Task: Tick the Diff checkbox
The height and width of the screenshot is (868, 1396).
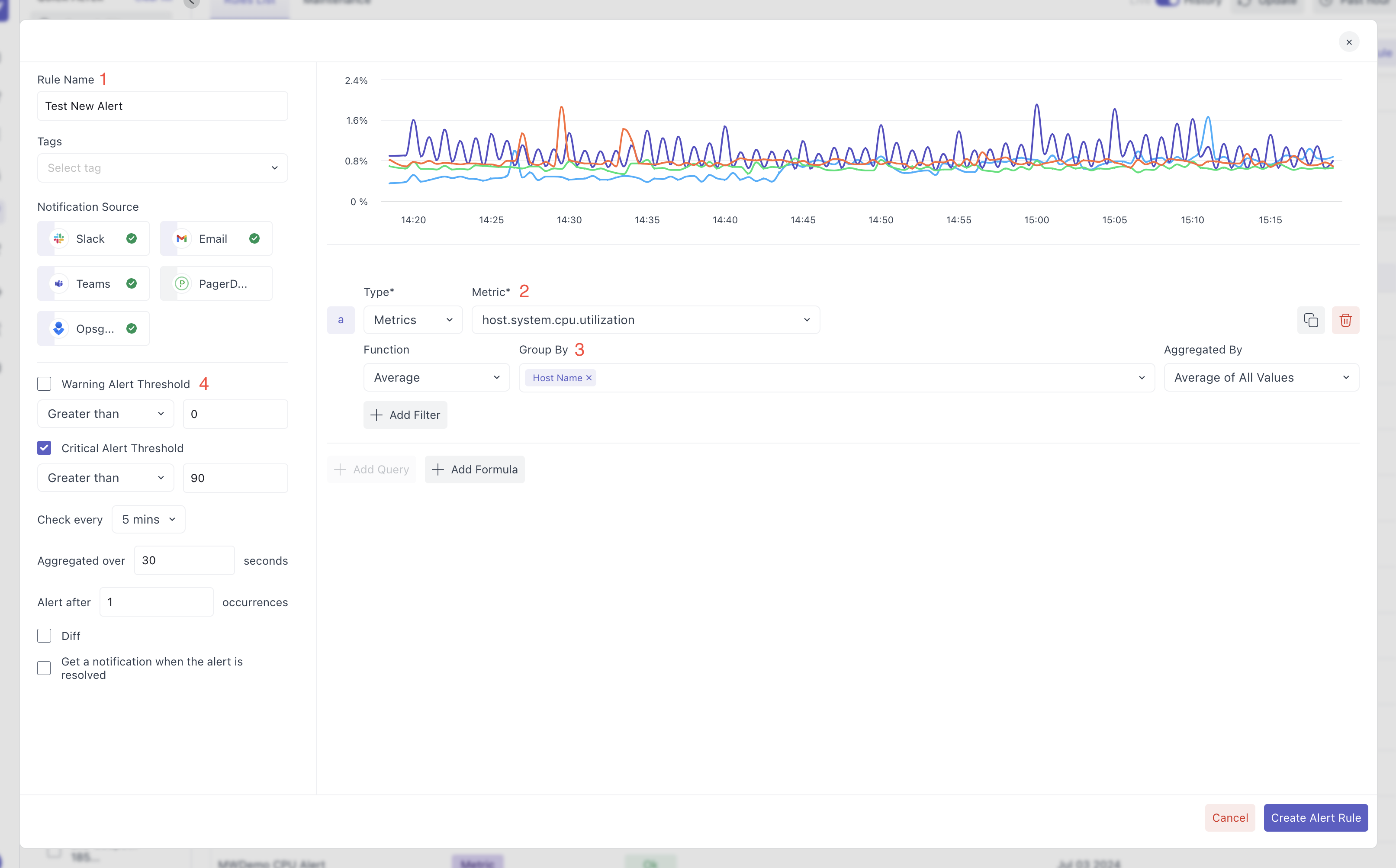Action: 44,636
